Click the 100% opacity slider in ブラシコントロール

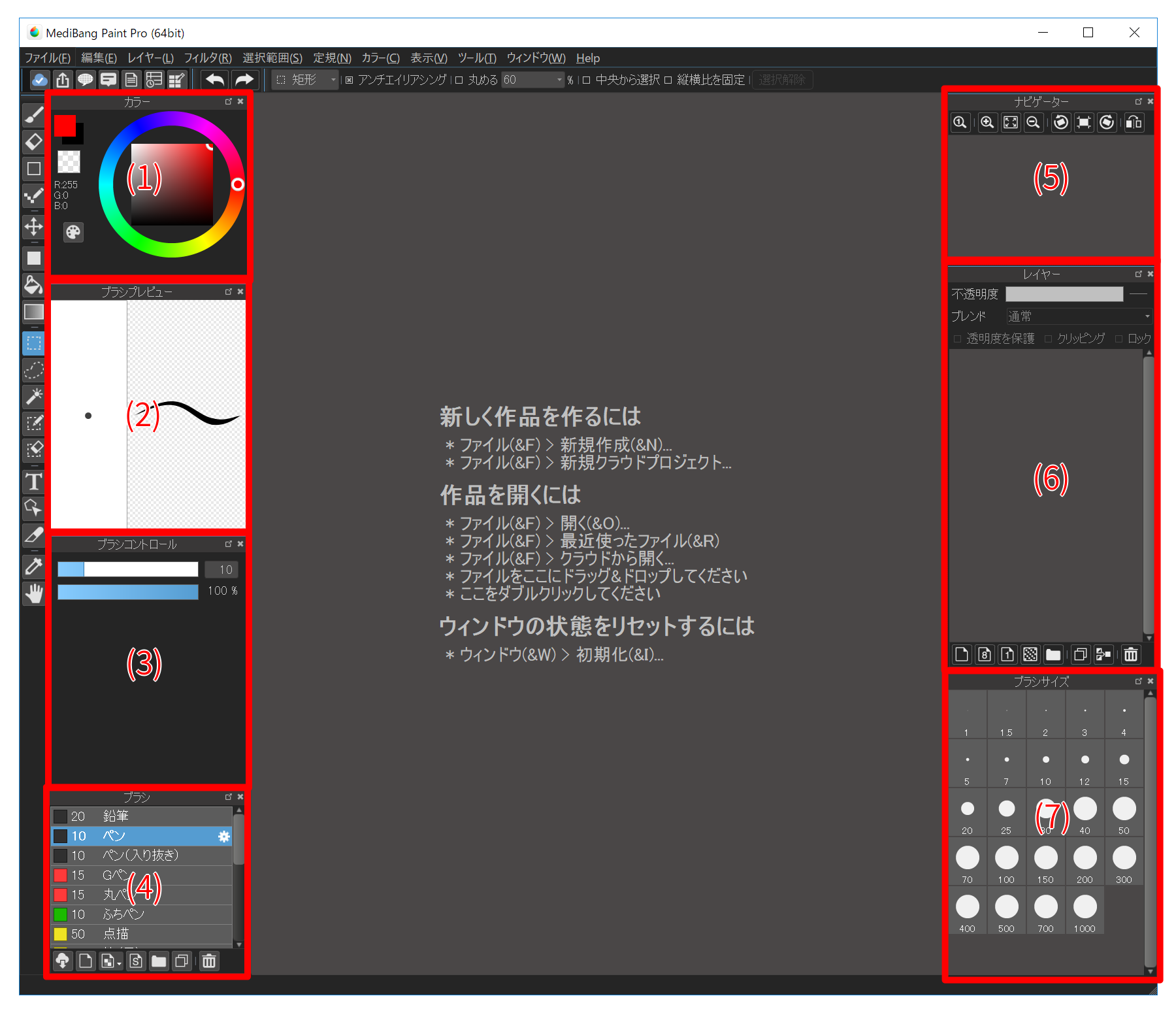click(128, 591)
